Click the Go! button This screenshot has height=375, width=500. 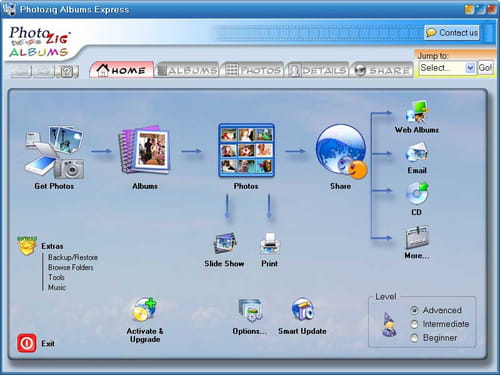pyautogui.click(x=485, y=68)
